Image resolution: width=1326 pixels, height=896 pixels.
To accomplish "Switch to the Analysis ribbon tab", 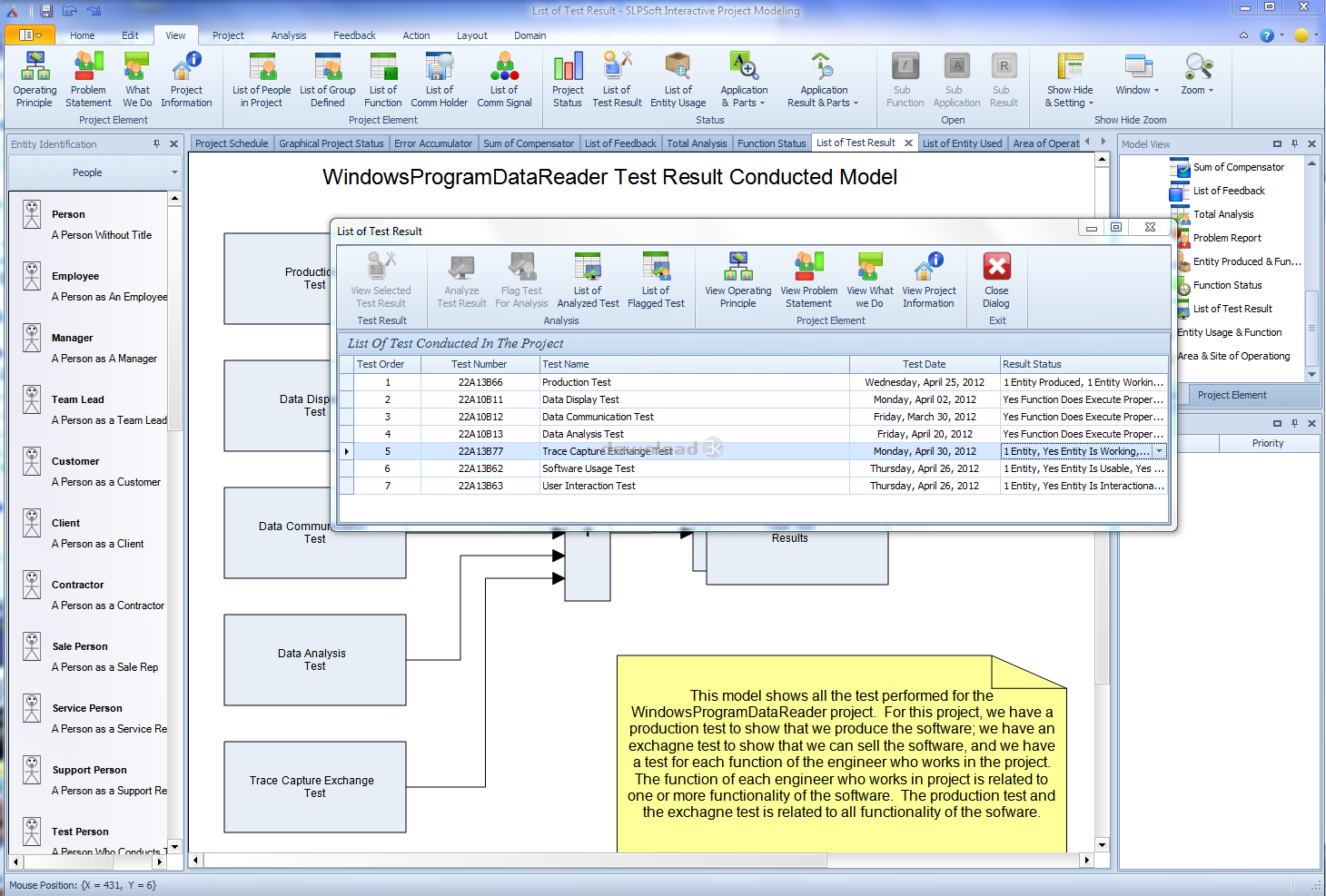I will [x=289, y=35].
